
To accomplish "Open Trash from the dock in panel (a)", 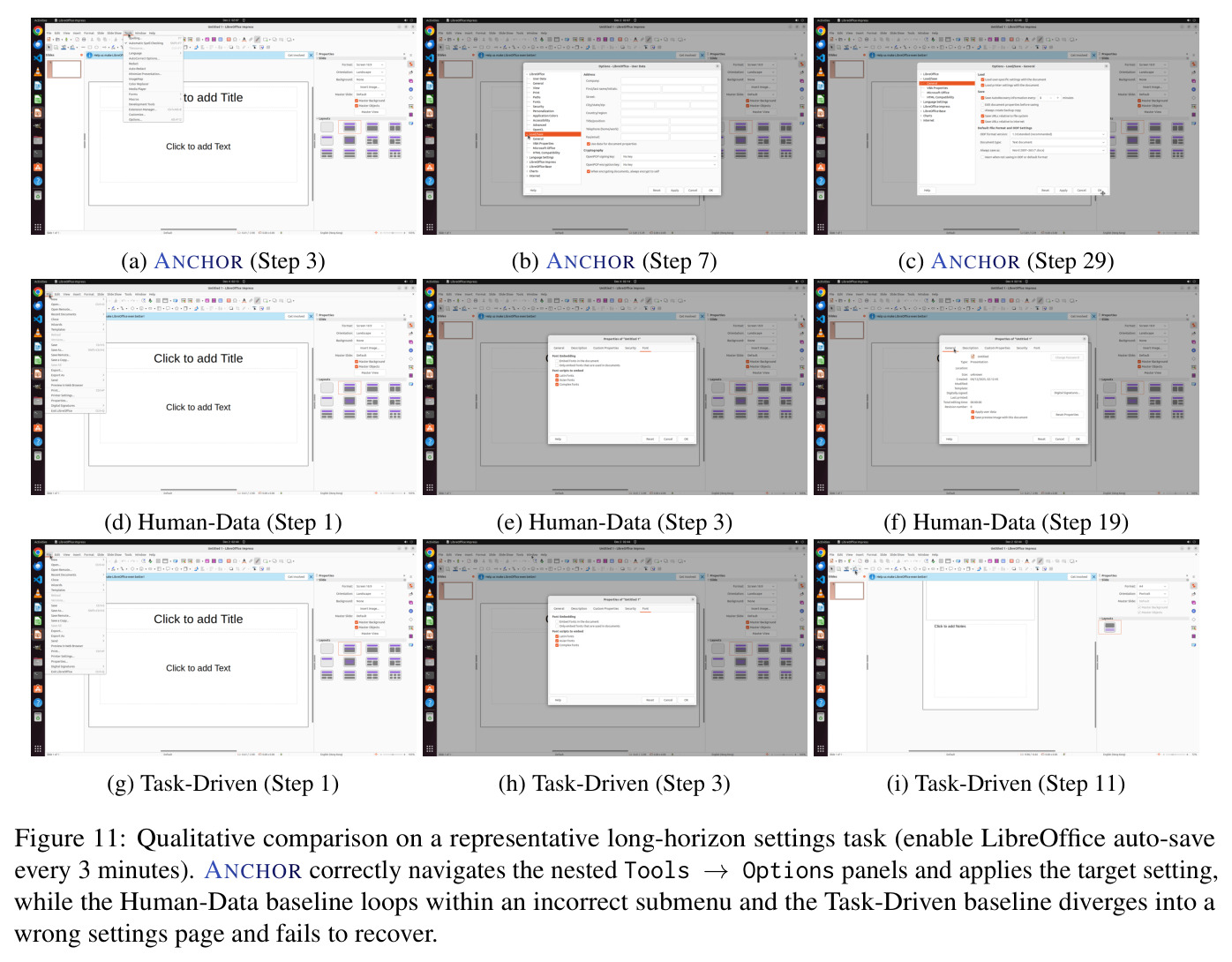I will [x=37, y=195].
